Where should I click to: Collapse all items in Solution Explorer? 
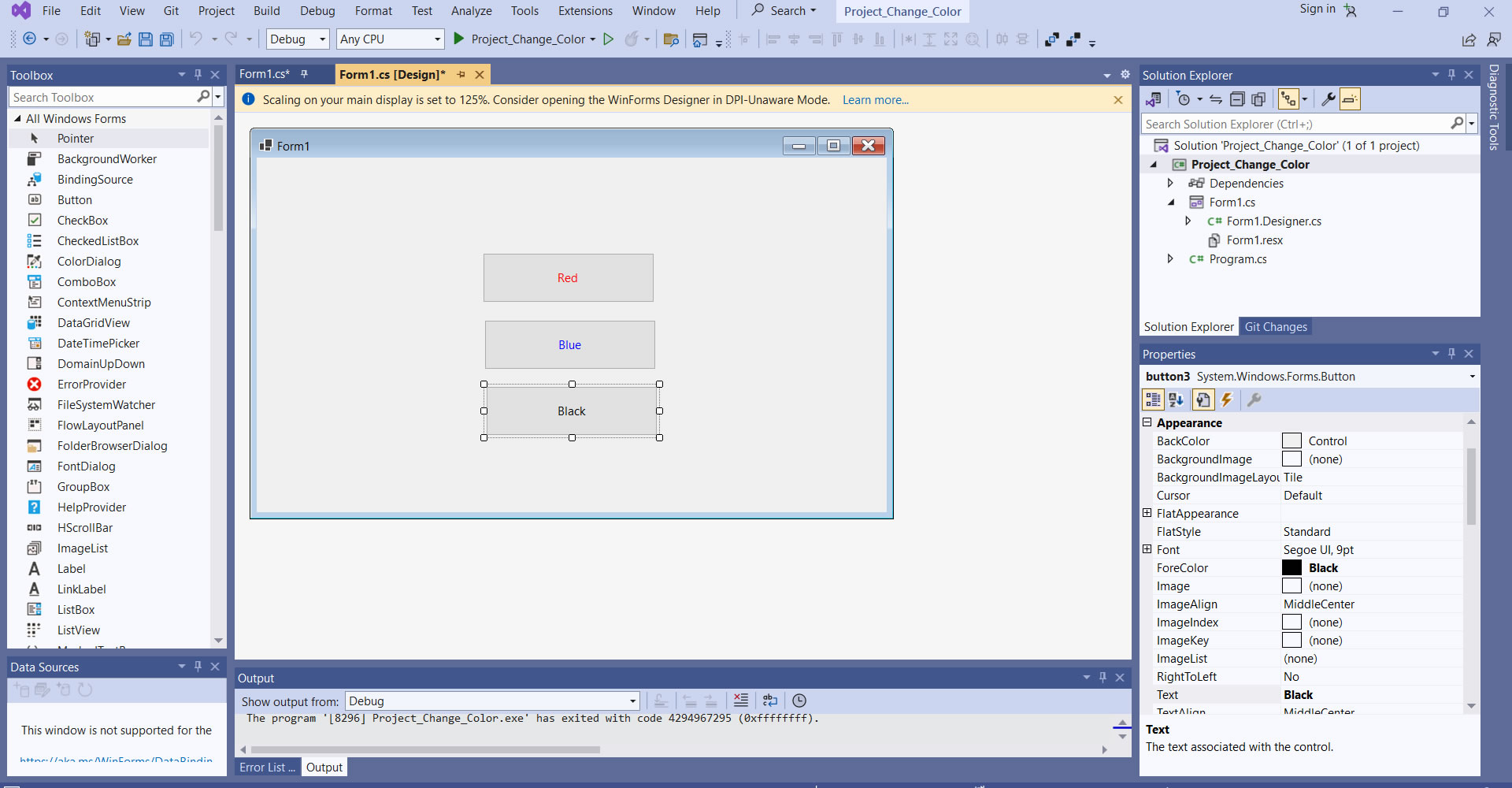pos(1237,99)
